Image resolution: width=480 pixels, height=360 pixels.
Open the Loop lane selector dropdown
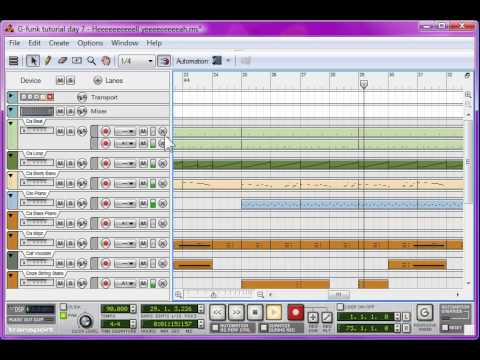coord(125,163)
